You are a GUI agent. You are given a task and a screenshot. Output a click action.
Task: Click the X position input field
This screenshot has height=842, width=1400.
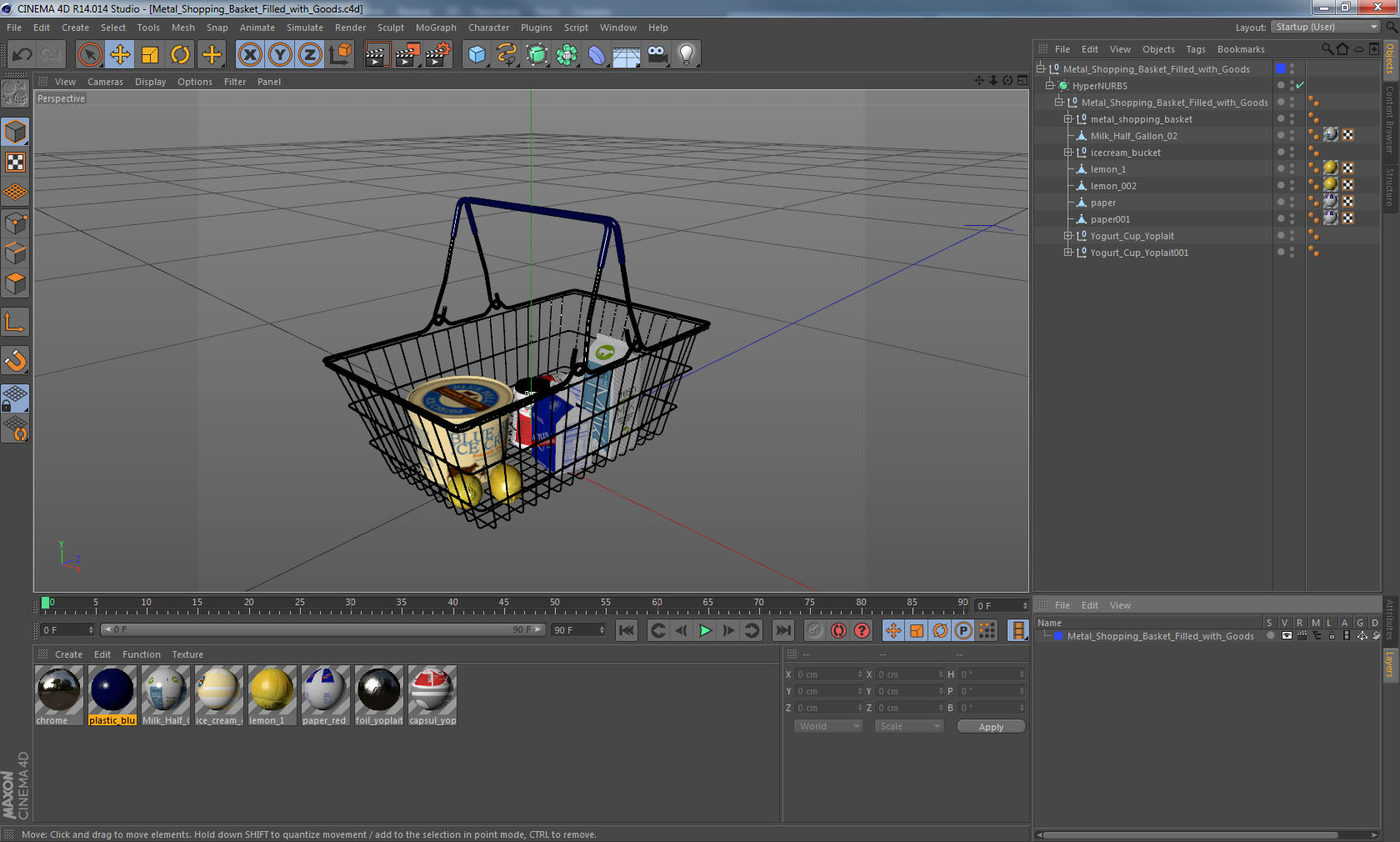pyautogui.click(x=828, y=674)
